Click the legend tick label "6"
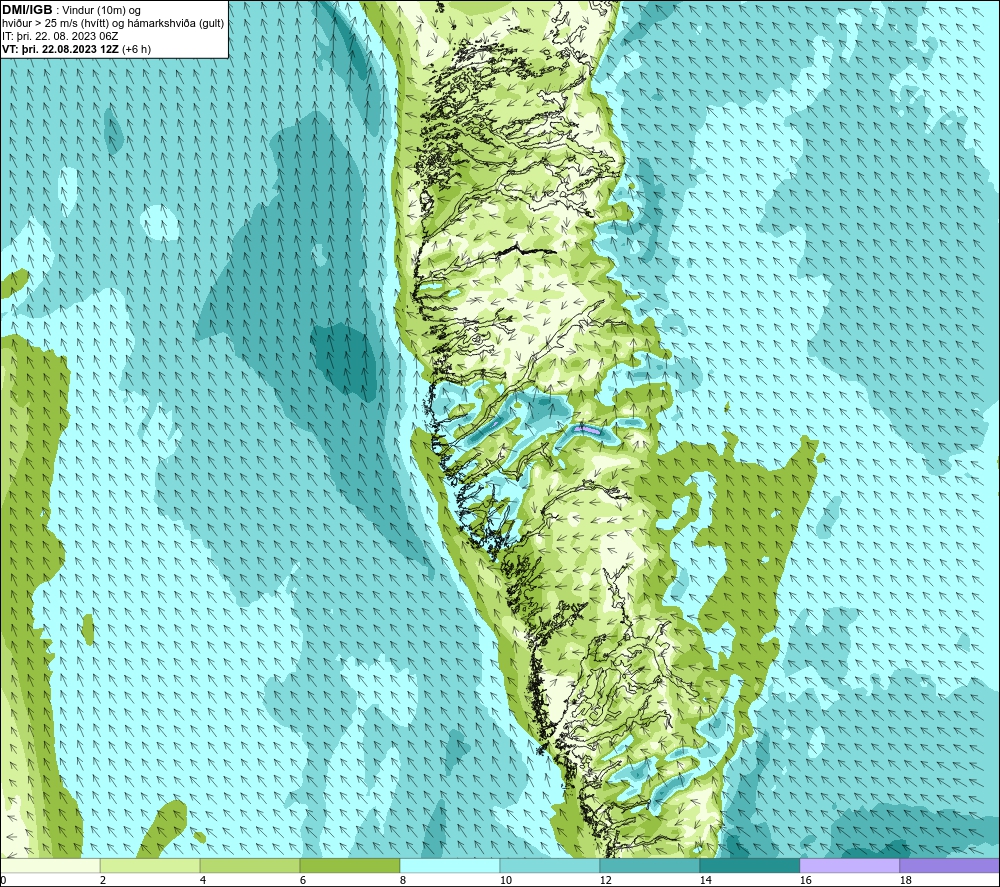 (x=302, y=881)
